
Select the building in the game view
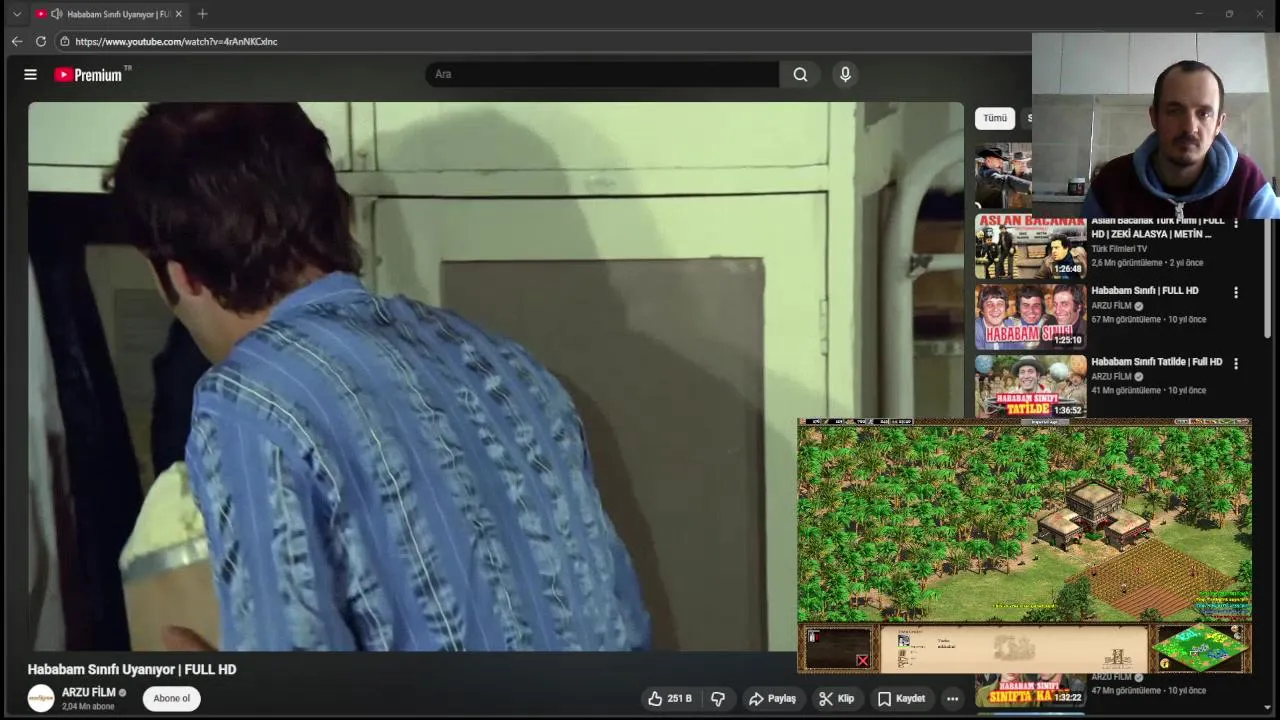tap(1094, 514)
